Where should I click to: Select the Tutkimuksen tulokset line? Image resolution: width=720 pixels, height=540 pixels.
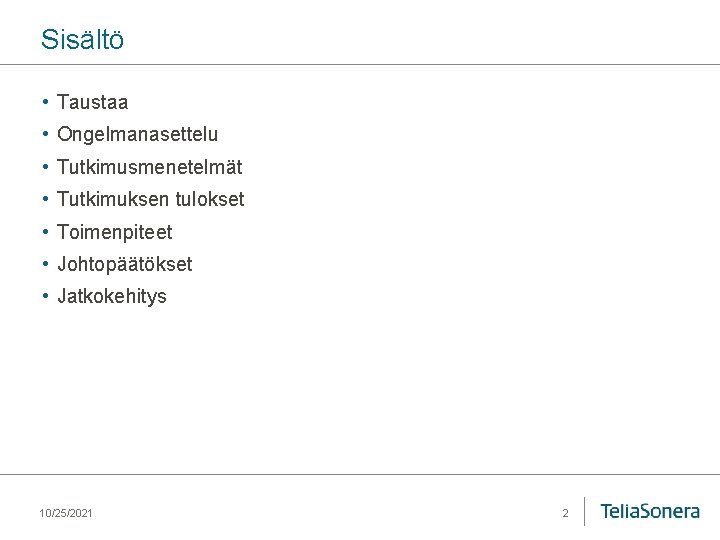coord(151,199)
